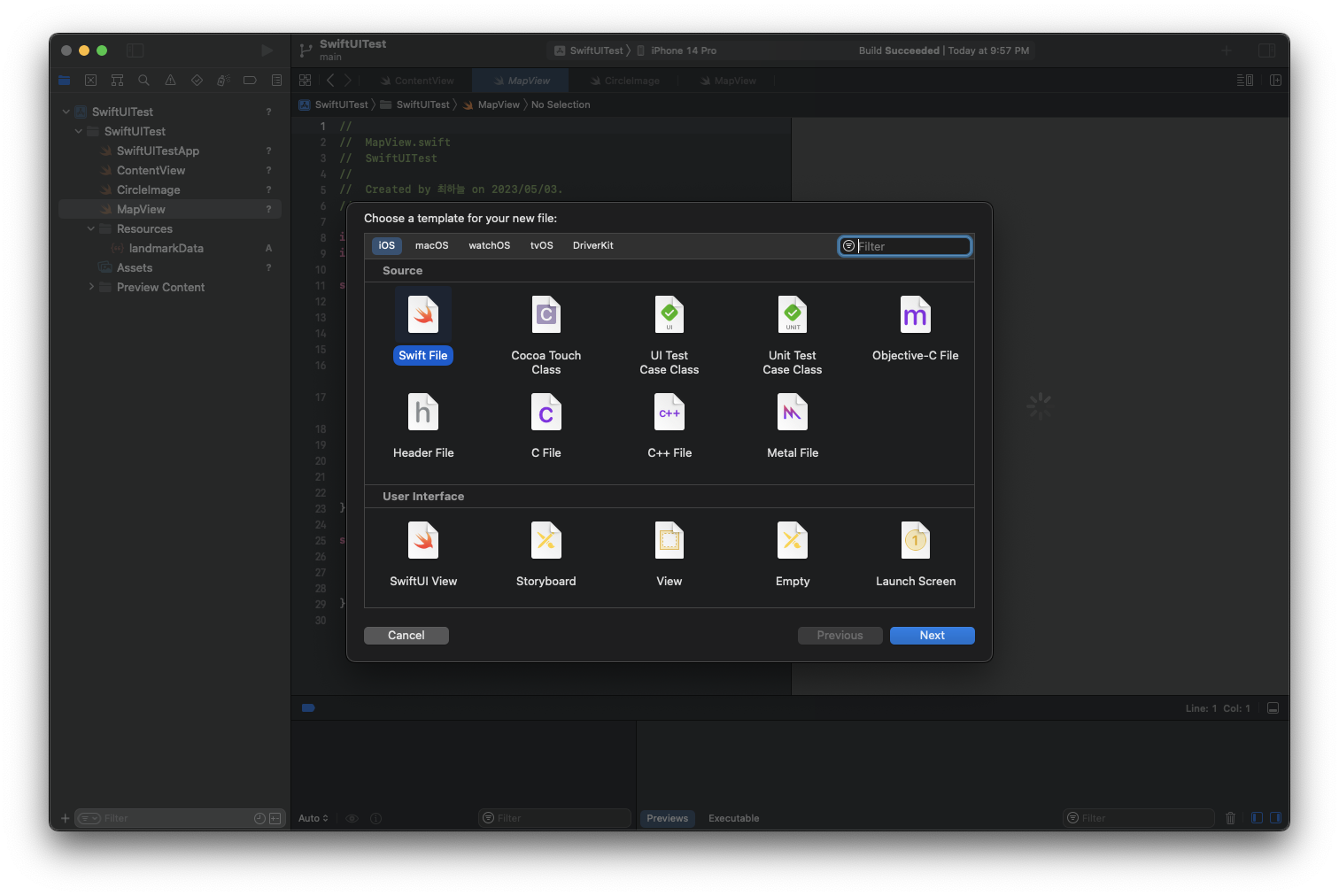Open the iPhone 14 Pro destination selector
Screen dimensions: 1339x896
pos(677,50)
